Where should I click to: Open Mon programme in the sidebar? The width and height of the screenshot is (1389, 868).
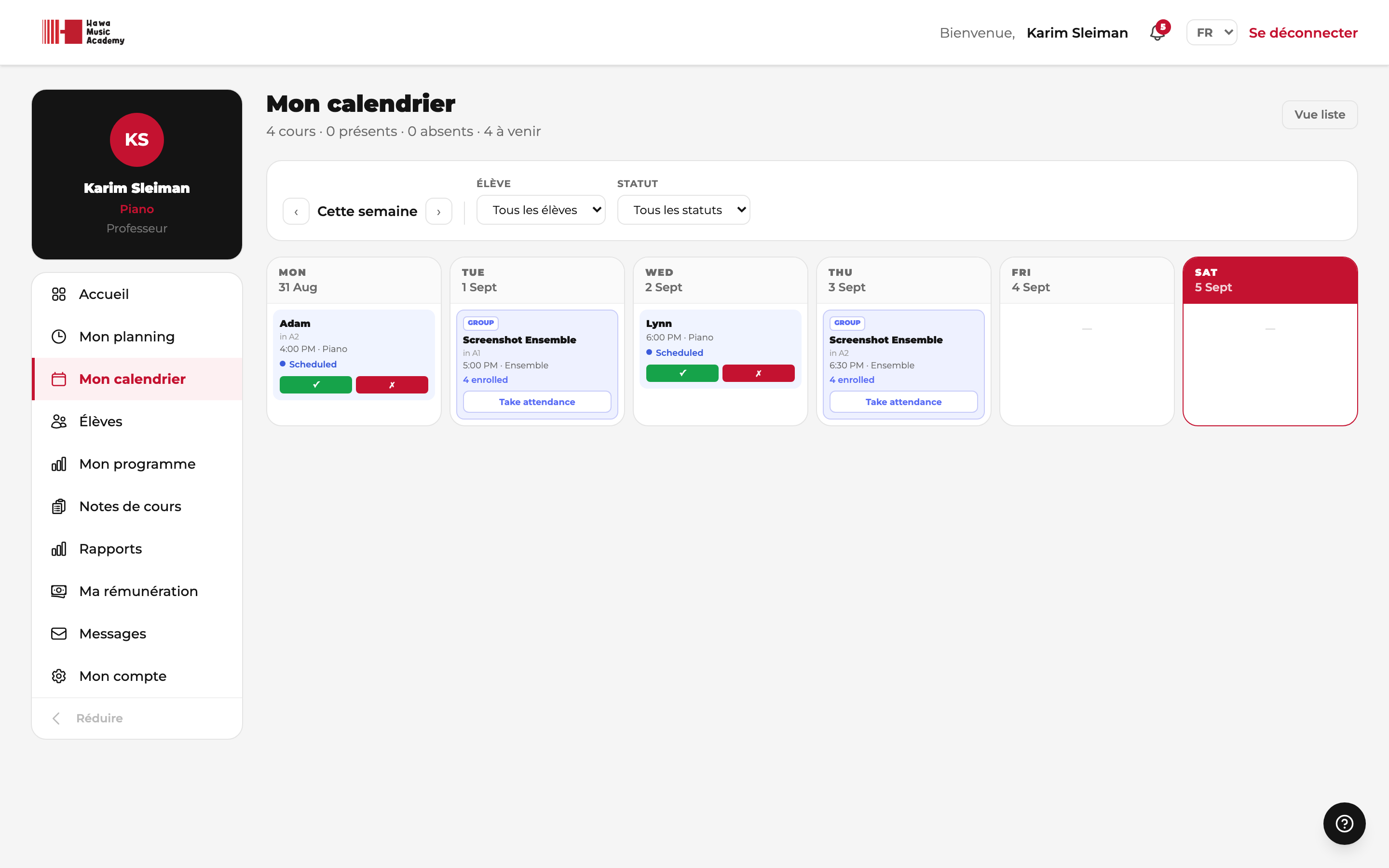(137, 464)
